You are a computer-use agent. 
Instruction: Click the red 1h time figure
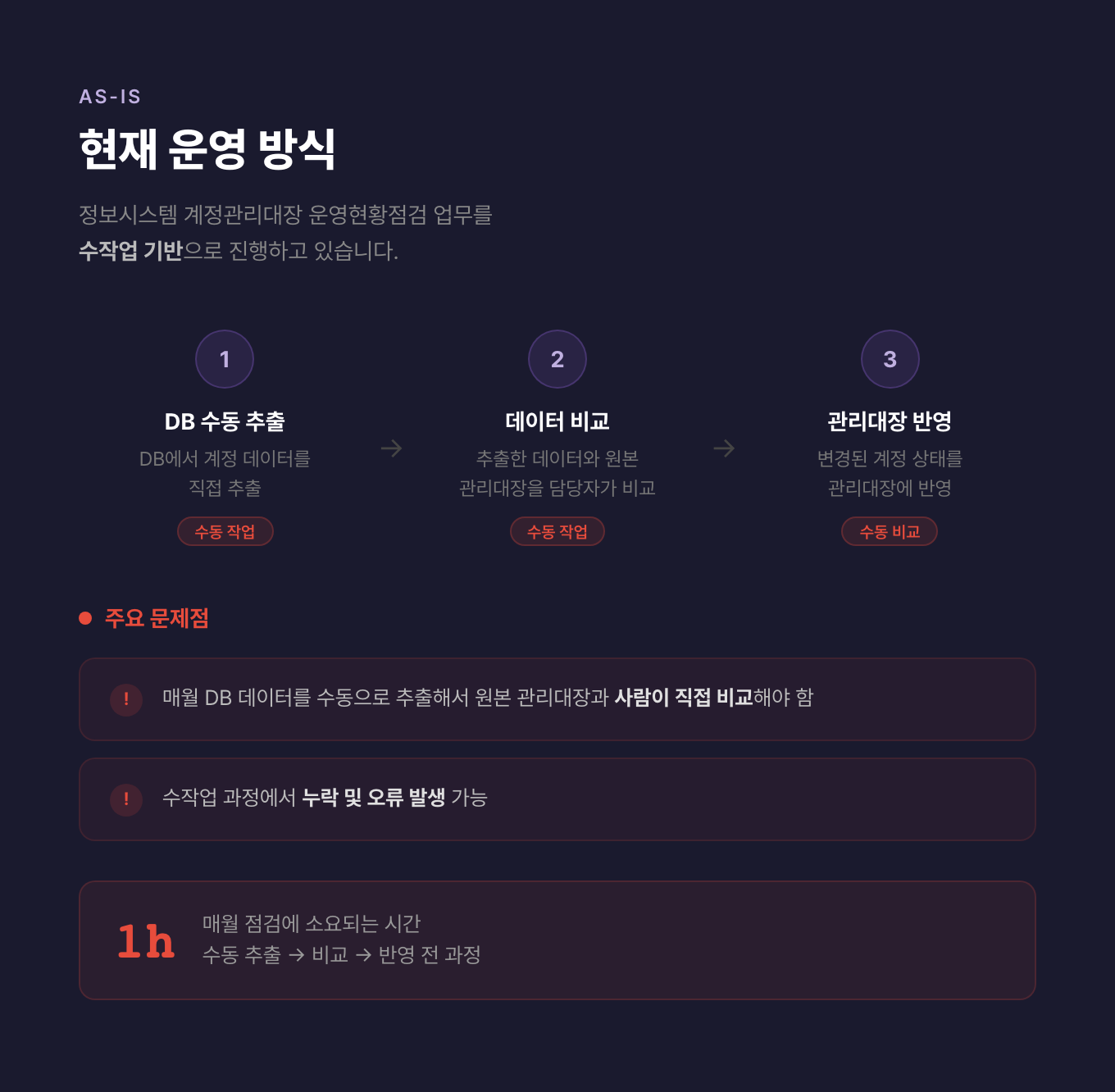tap(146, 941)
